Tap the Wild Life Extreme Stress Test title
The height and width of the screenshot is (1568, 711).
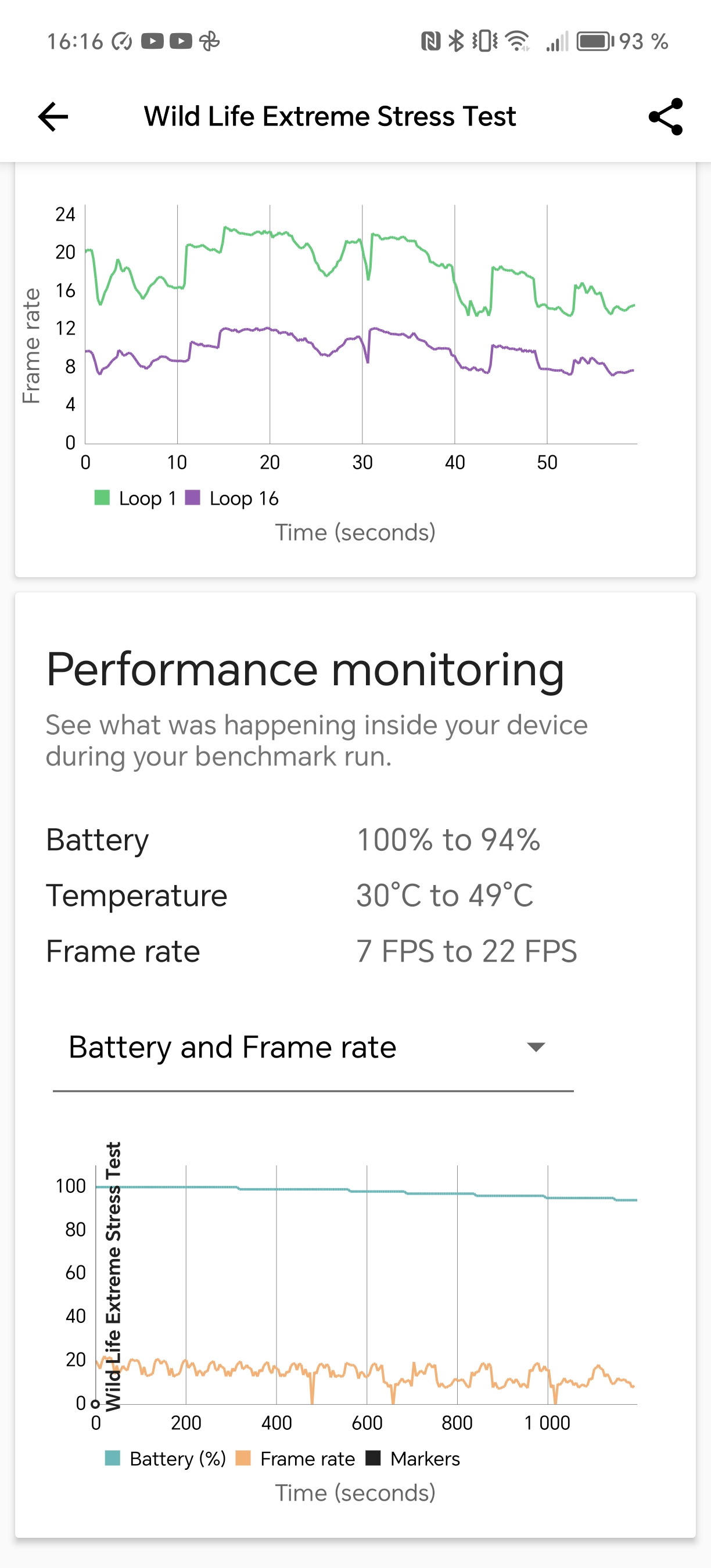[x=329, y=116]
